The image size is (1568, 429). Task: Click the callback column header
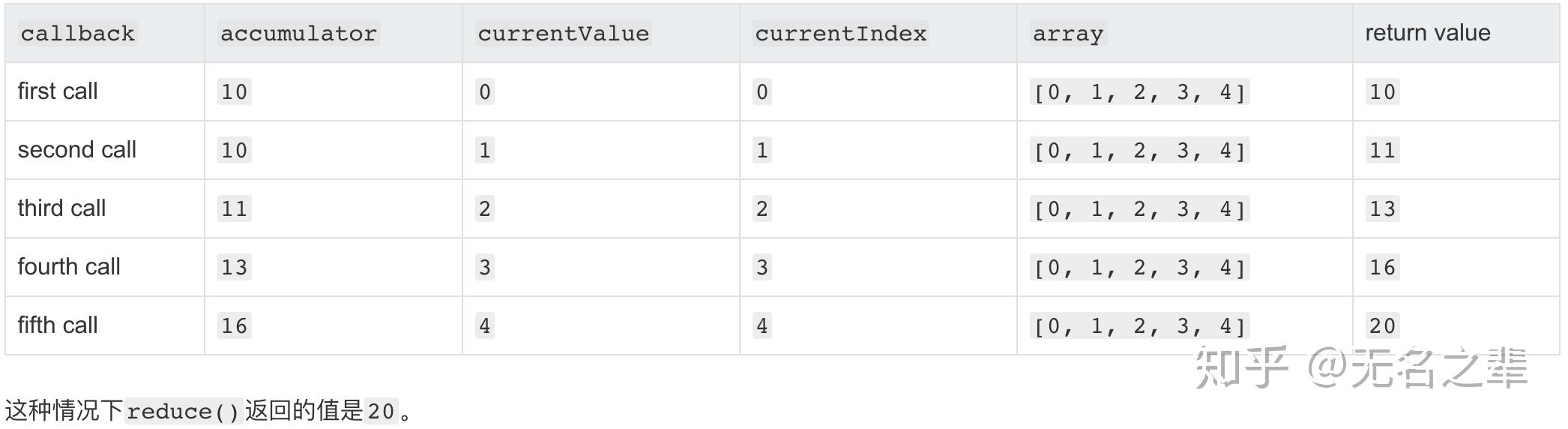77,34
